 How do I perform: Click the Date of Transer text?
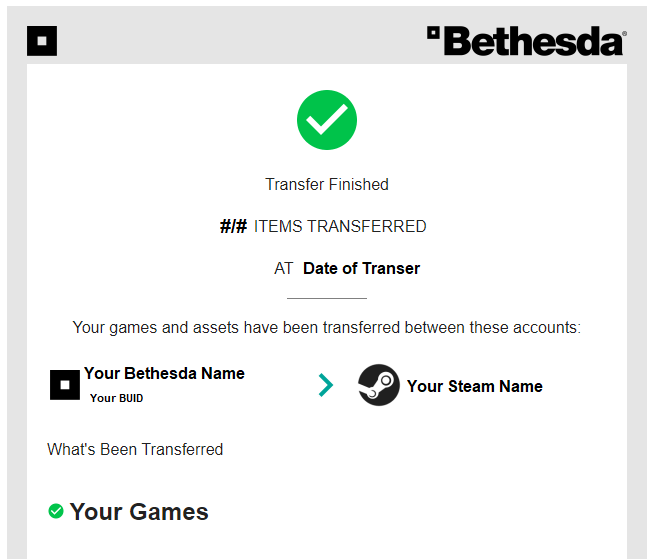361,268
